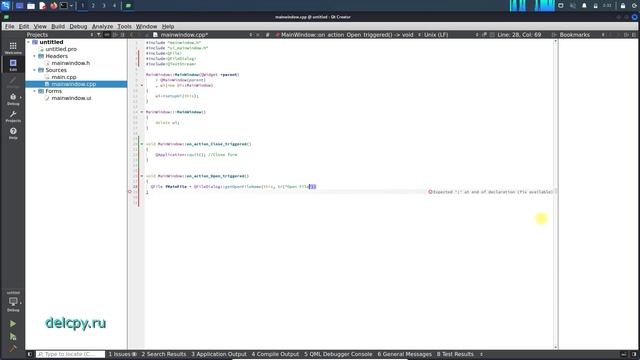Open the application launcher in the taskbar
640x360 pixels.
(x=6, y=6)
